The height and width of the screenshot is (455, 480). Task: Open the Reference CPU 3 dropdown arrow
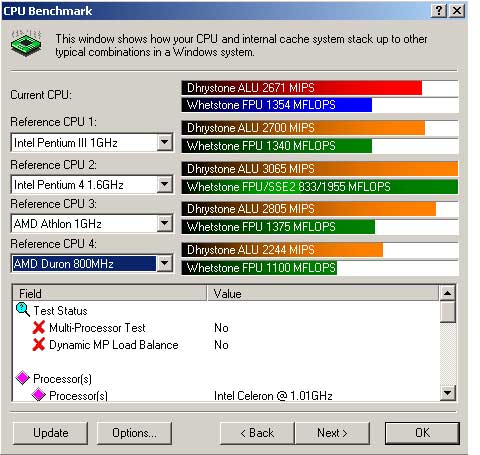click(164, 223)
